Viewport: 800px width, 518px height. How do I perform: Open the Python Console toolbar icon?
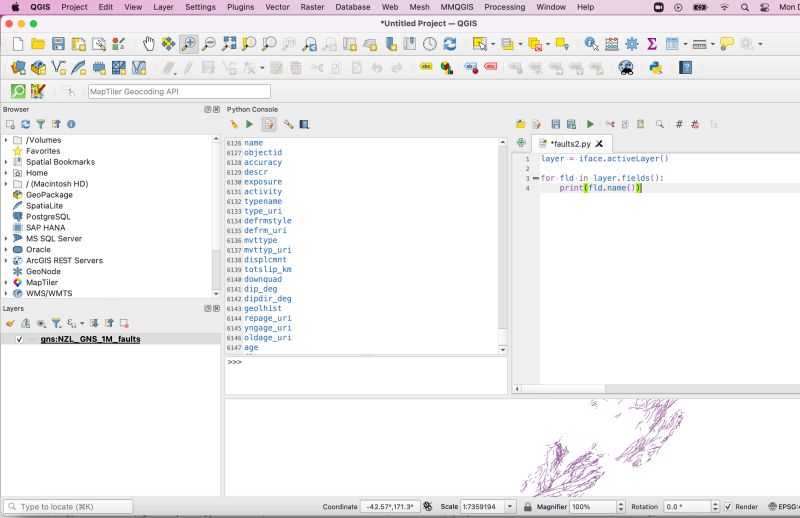click(x=656, y=68)
